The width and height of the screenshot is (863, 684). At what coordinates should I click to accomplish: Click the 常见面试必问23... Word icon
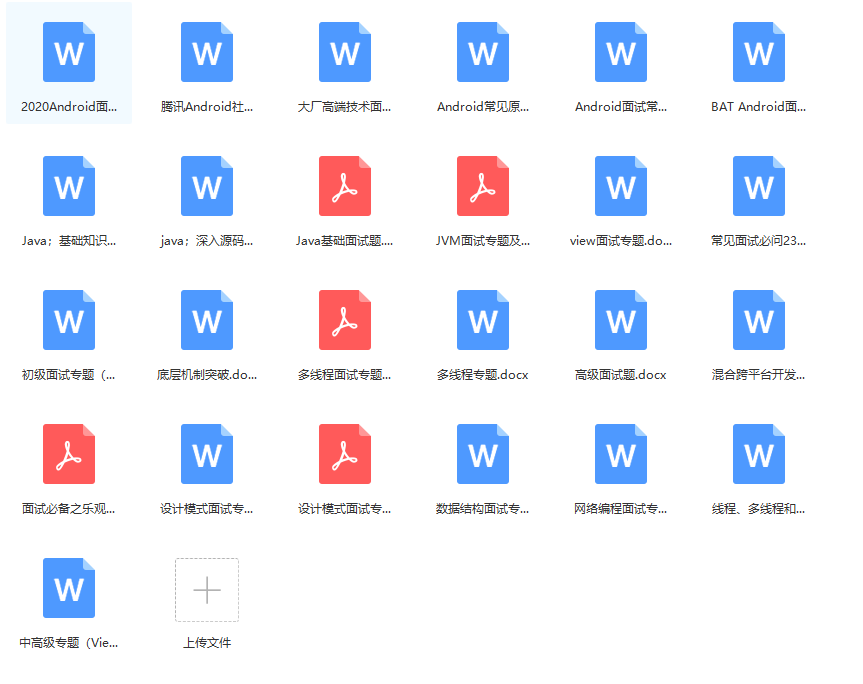click(x=759, y=186)
